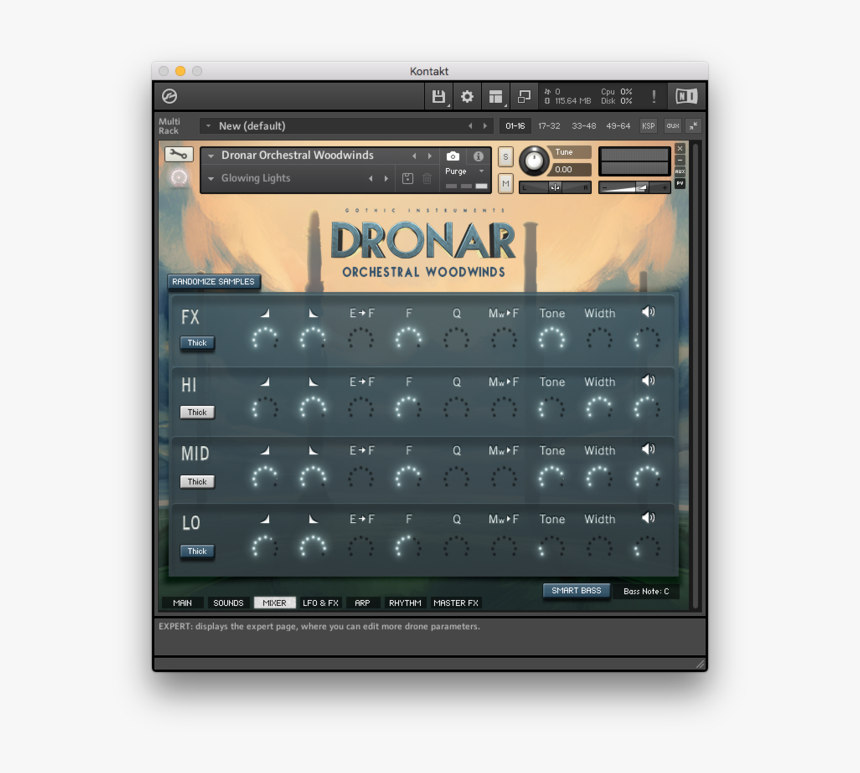Open the Purge dropdown menu
This screenshot has width=860, height=773.
pos(464,172)
